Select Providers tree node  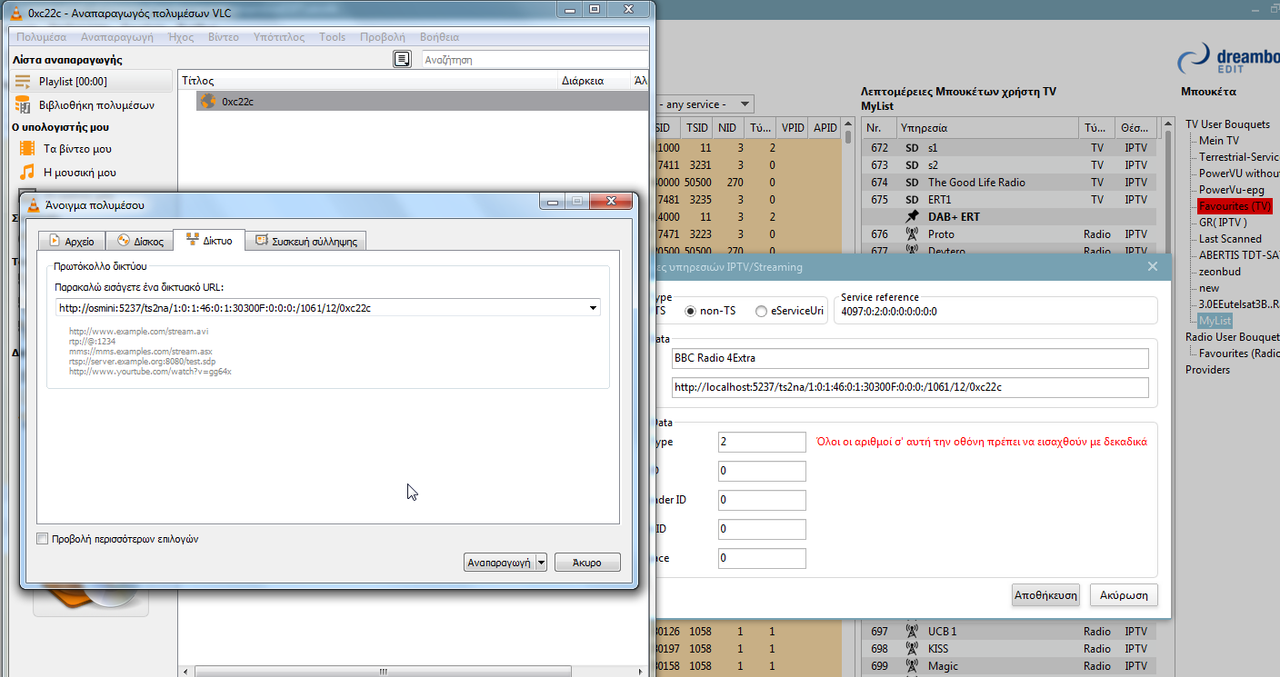pos(1208,370)
